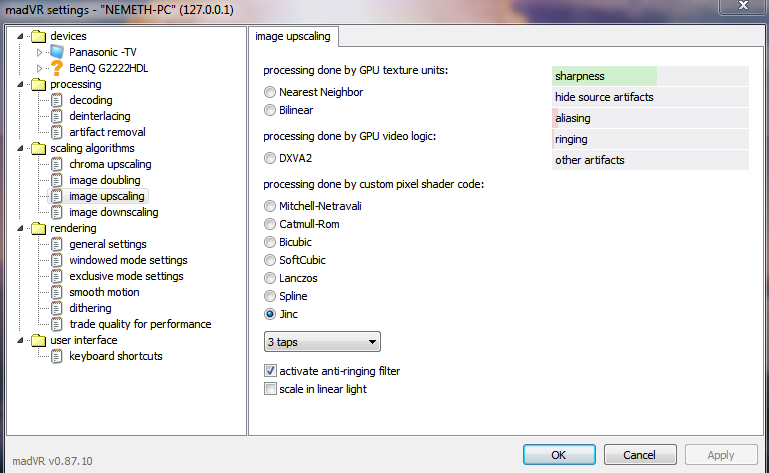The height and width of the screenshot is (473, 769).
Task: Collapse the scaling algorithms tree node
Action: click(20, 148)
